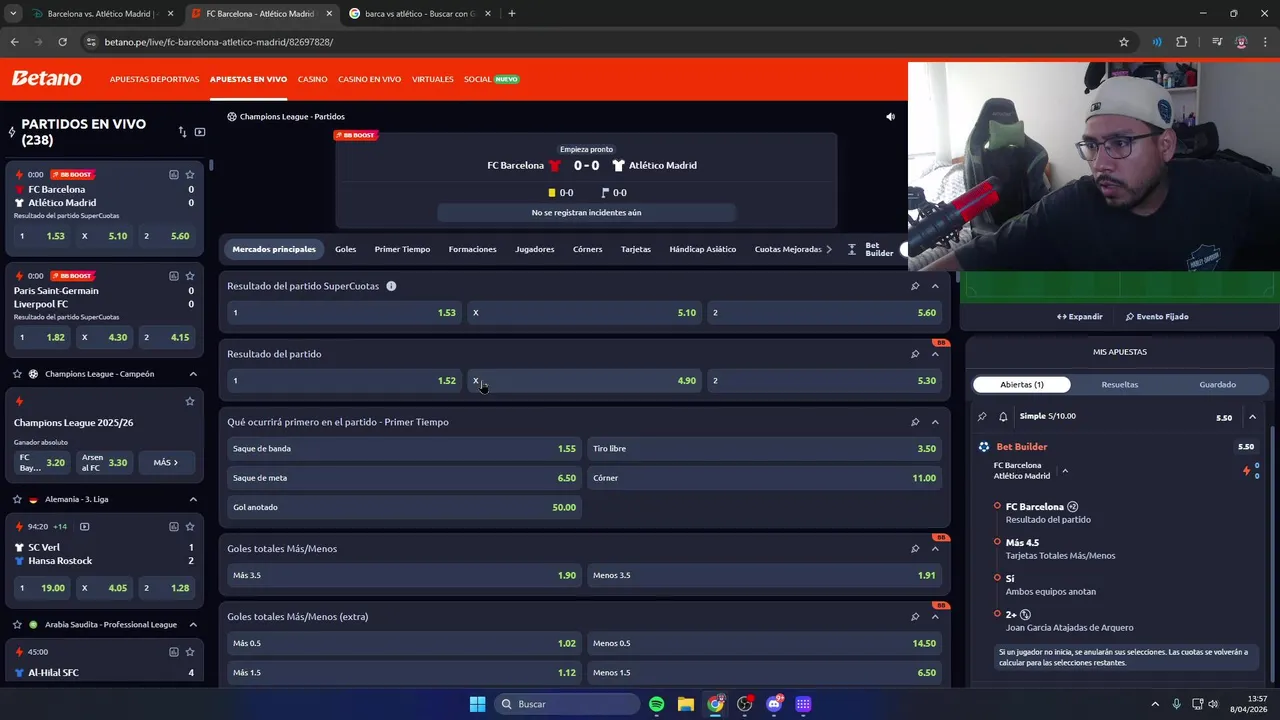Bet on draw at 4.90 in Resultado del partido
1280x720 pixels.
[584, 381]
